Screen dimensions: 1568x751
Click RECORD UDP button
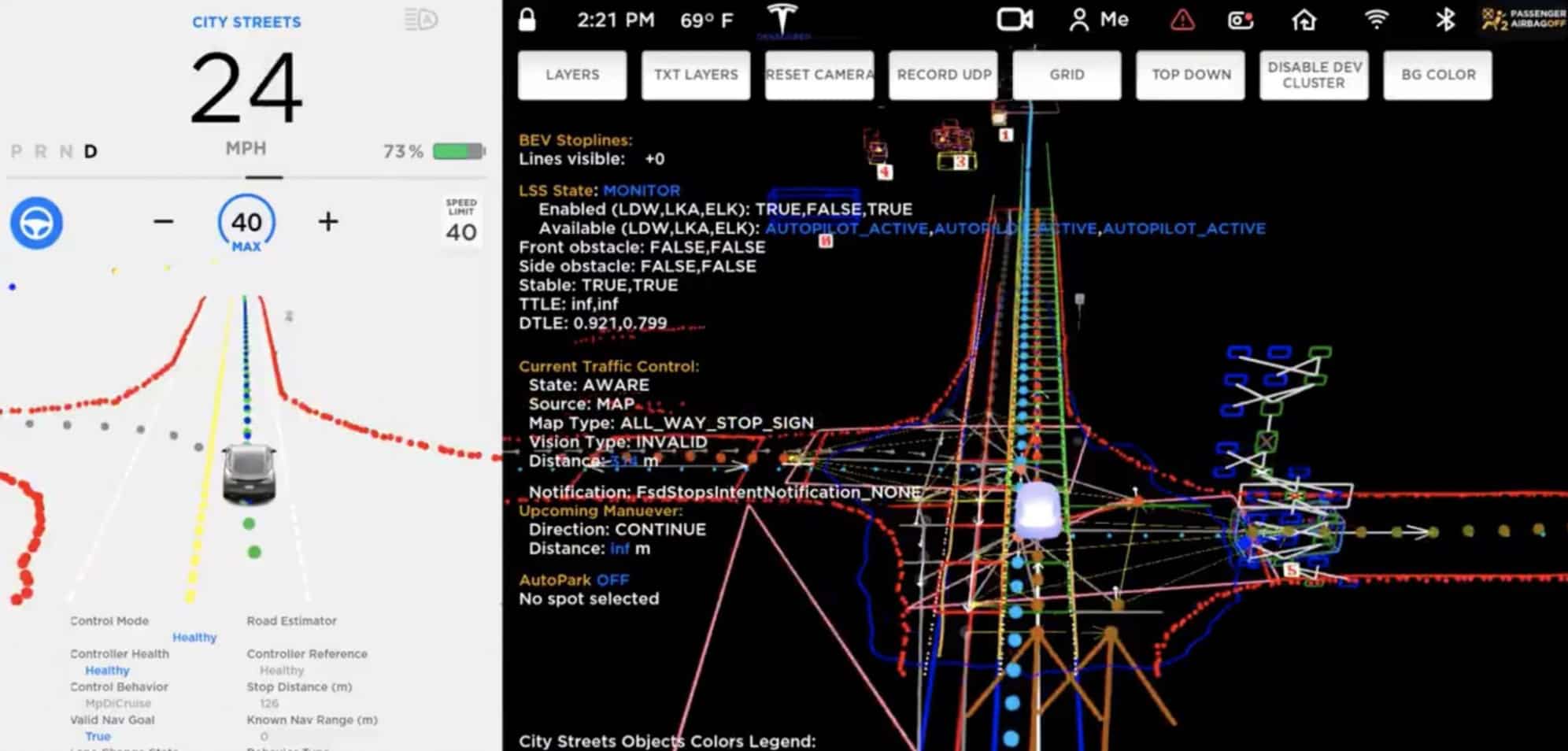click(943, 75)
